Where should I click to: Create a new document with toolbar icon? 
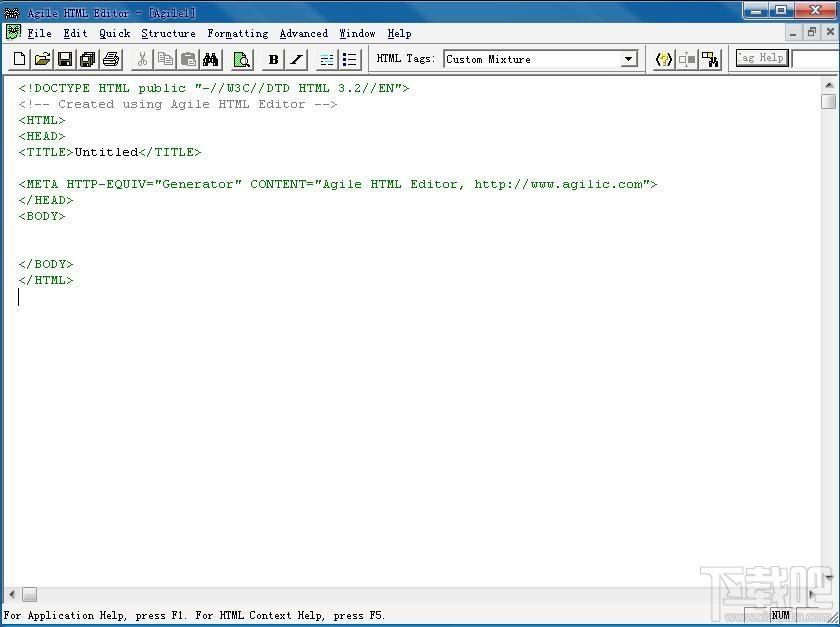tap(19, 59)
